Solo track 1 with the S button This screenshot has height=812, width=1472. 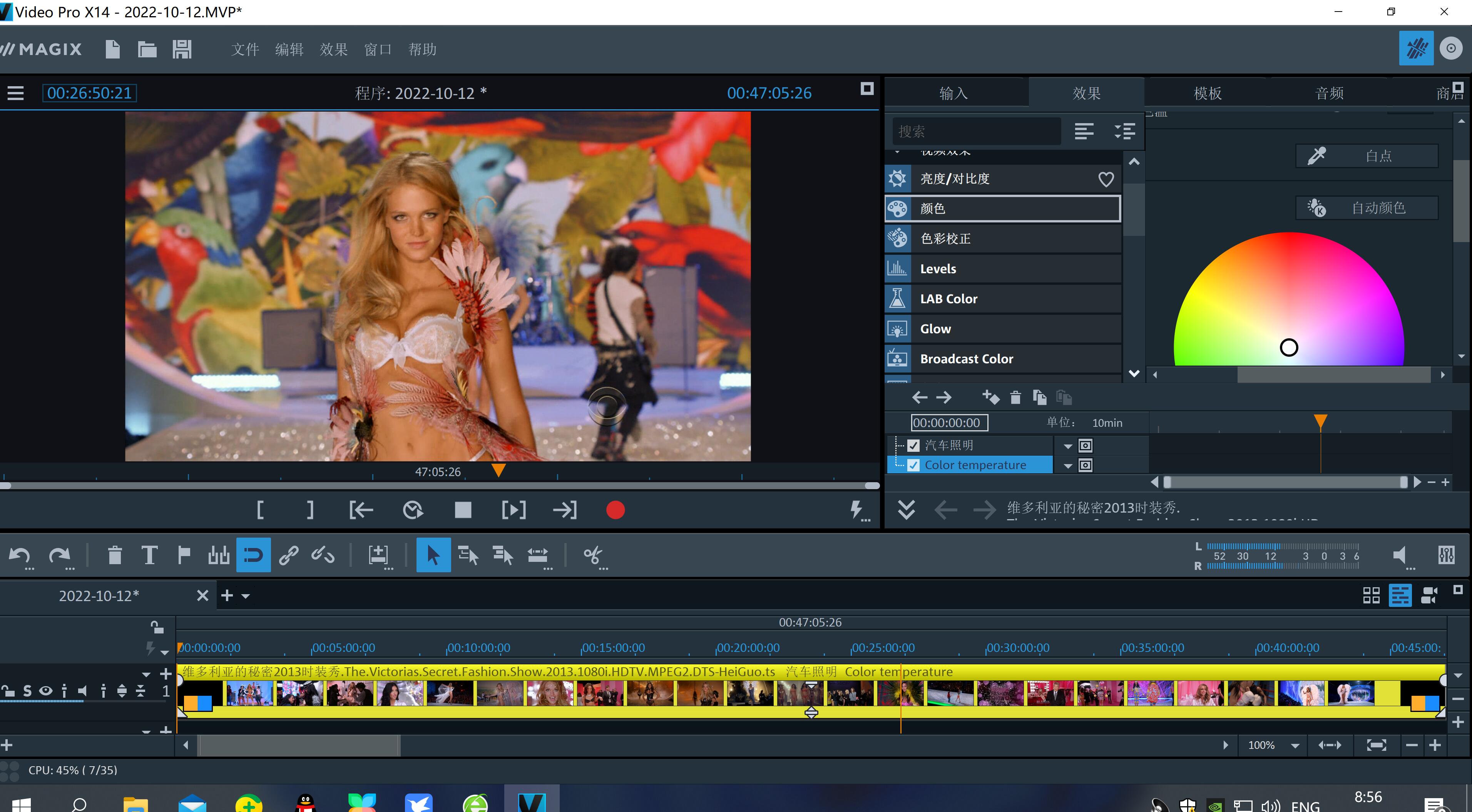(27, 691)
